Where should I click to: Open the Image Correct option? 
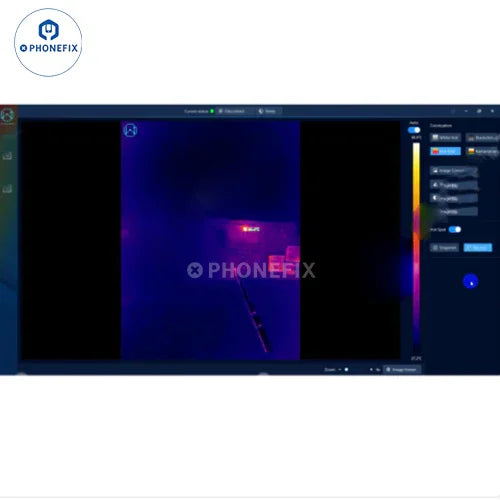[453, 171]
